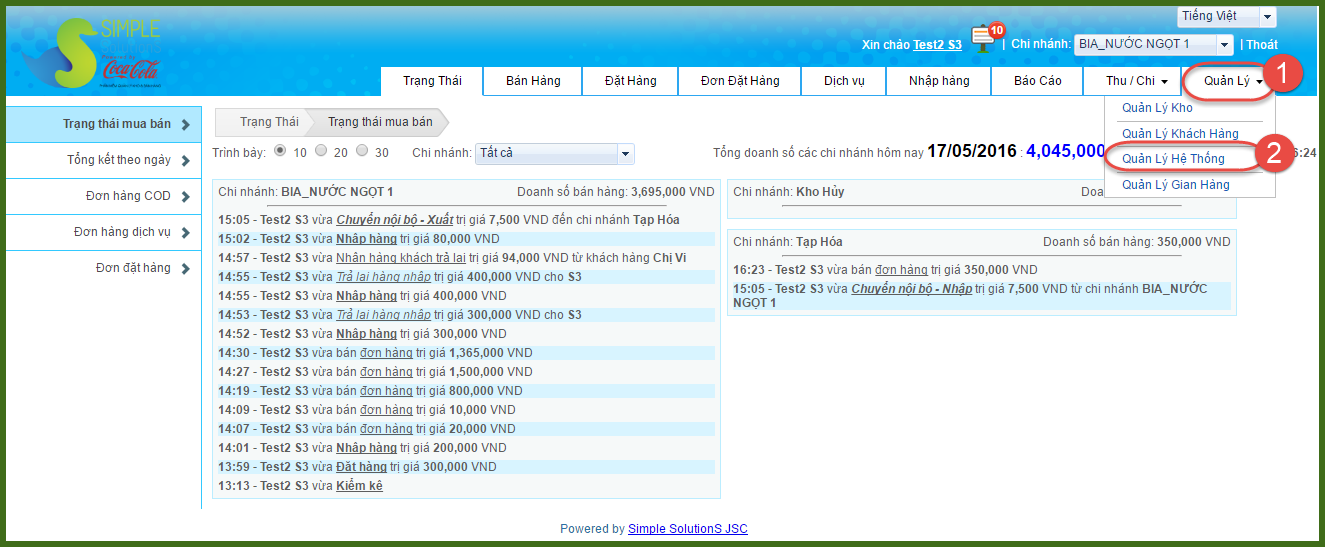Select the 10 rows display radio button
The height and width of the screenshot is (547, 1325).
point(280,151)
